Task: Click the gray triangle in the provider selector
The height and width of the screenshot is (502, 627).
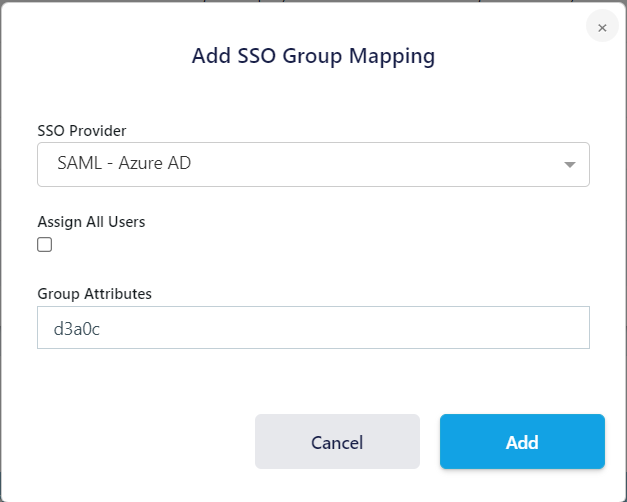Action: [569, 165]
